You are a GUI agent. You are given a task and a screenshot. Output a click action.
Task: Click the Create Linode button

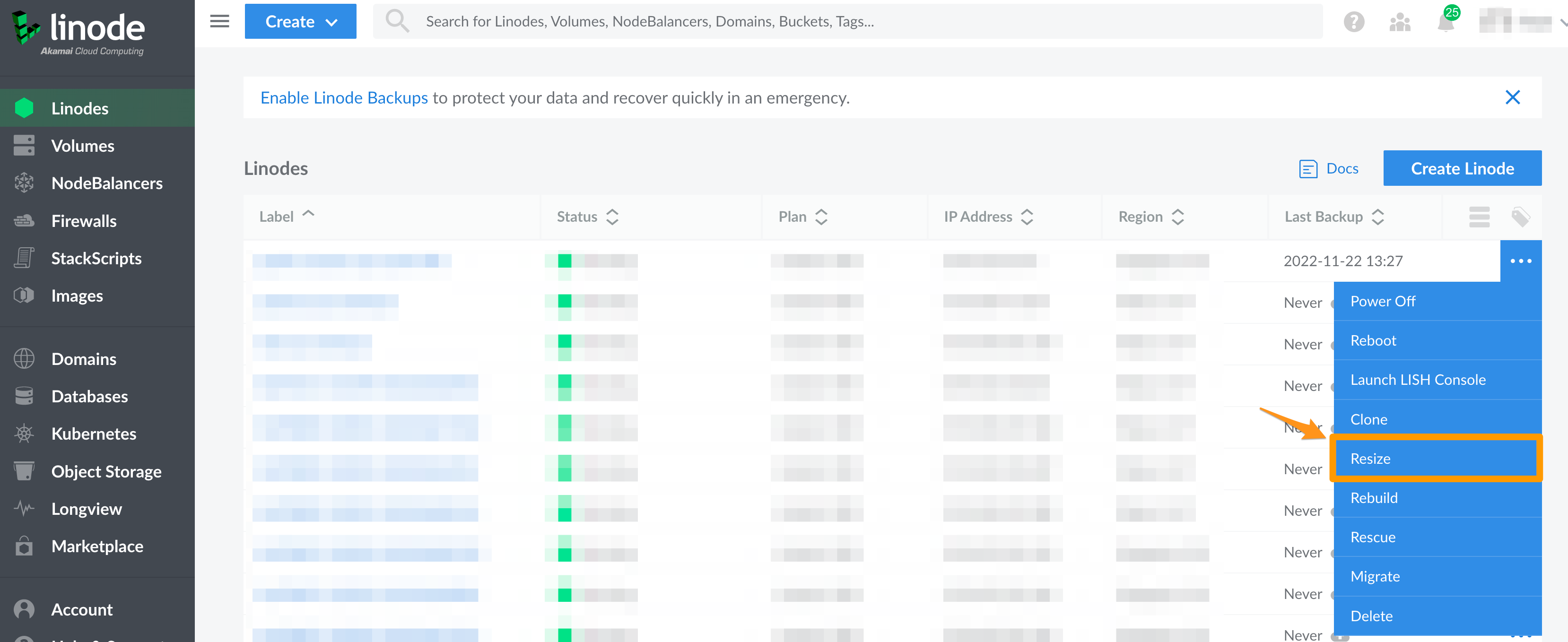coord(1462,169)
